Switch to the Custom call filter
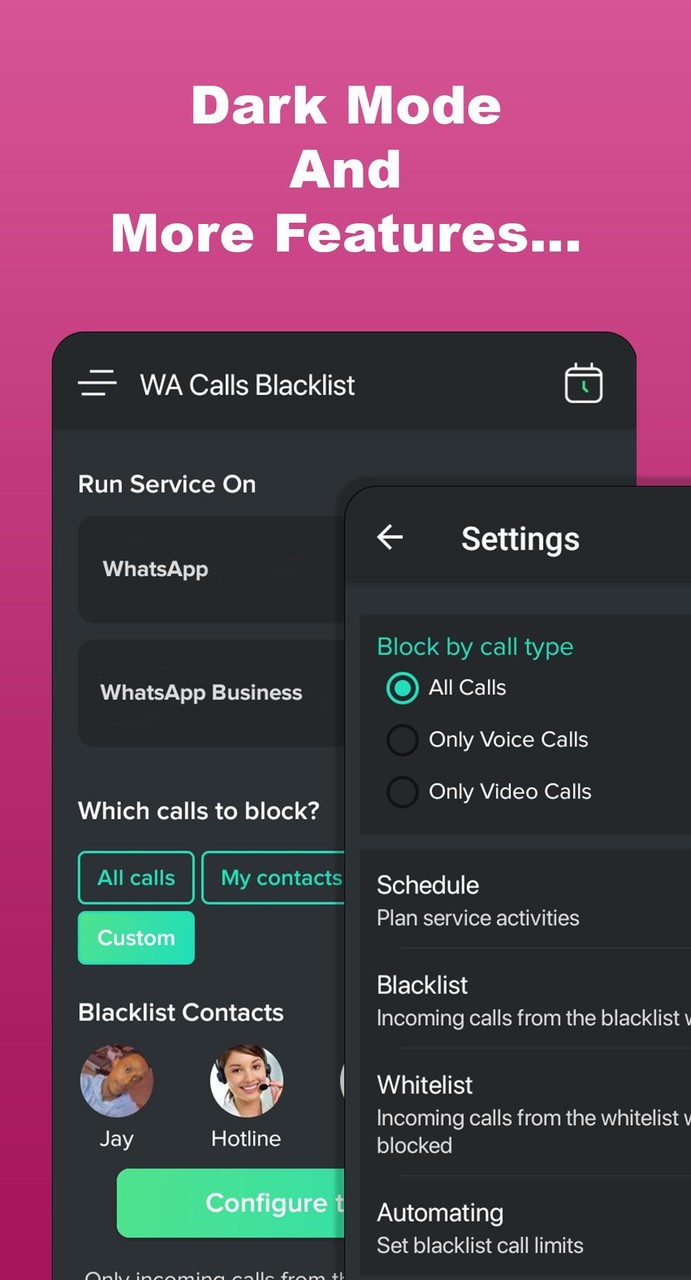Screen dimensions: 691x1280 coord(136,938)
